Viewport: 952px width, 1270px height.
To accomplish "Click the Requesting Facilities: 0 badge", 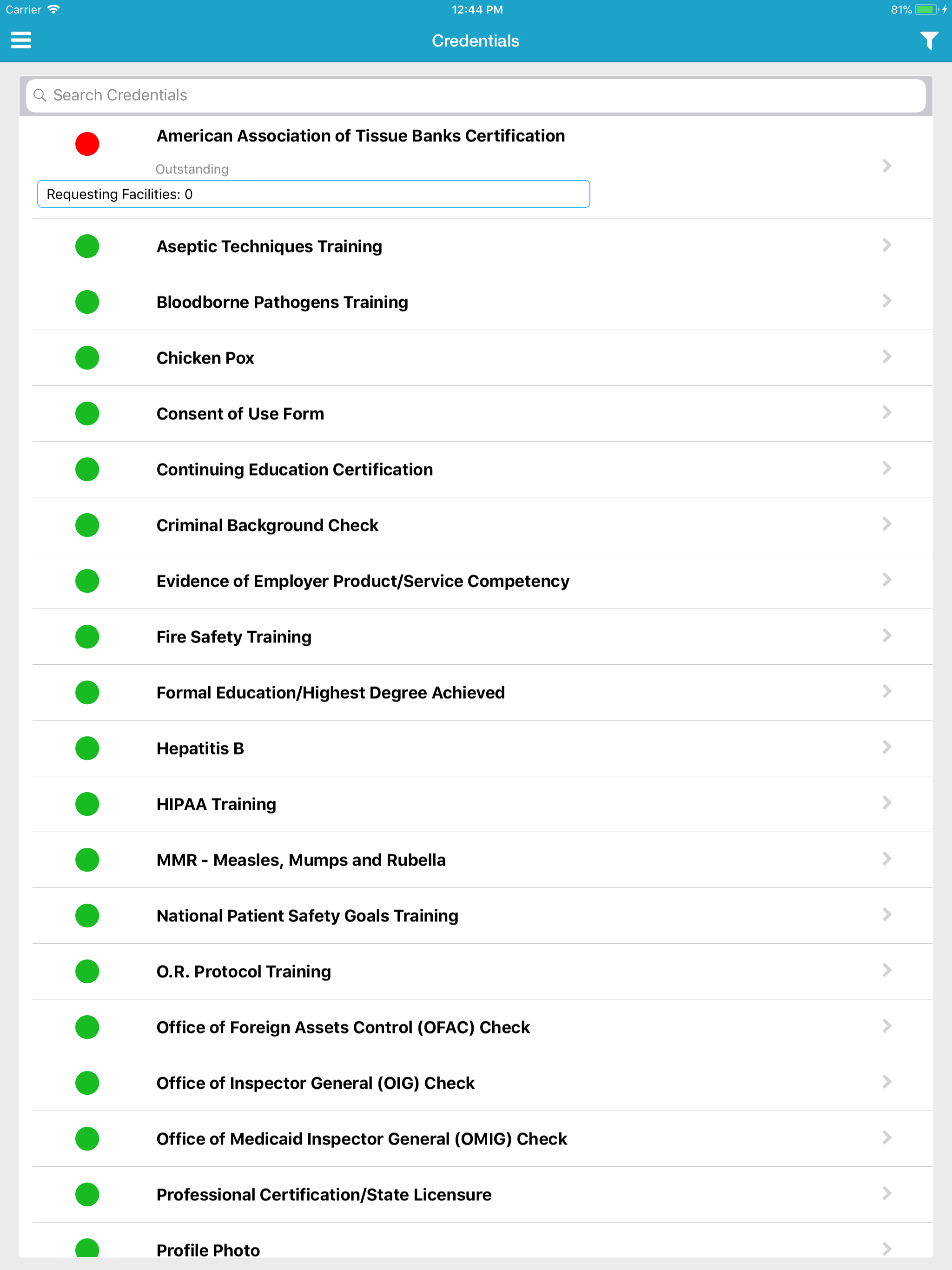I will (x=313, y=193).
